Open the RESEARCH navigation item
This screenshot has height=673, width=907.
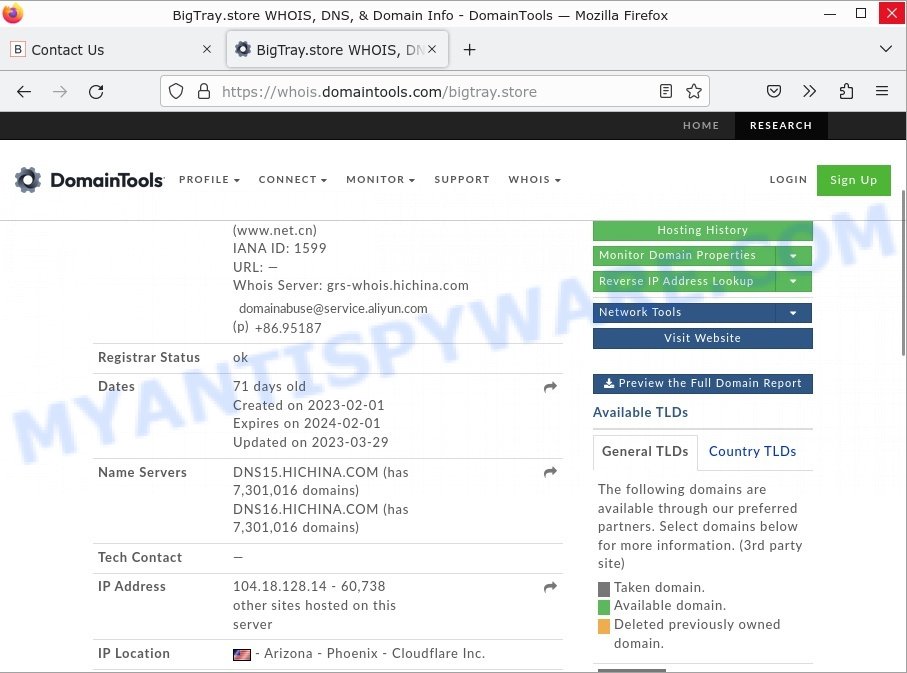[x=781, y=126]
